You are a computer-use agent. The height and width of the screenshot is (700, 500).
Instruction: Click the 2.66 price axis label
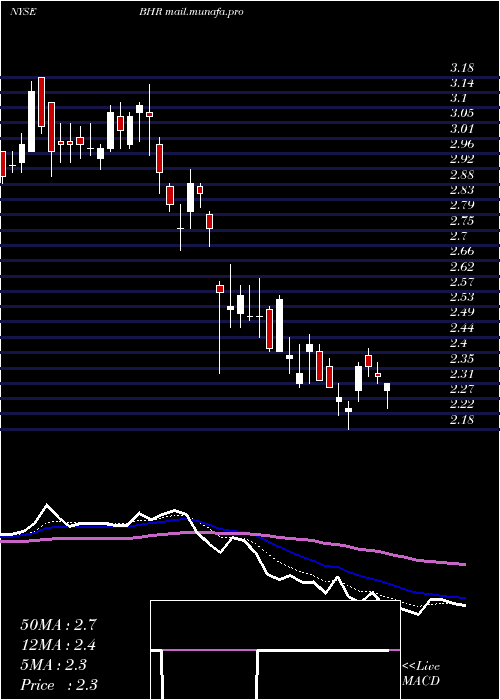tap(462, 251)
